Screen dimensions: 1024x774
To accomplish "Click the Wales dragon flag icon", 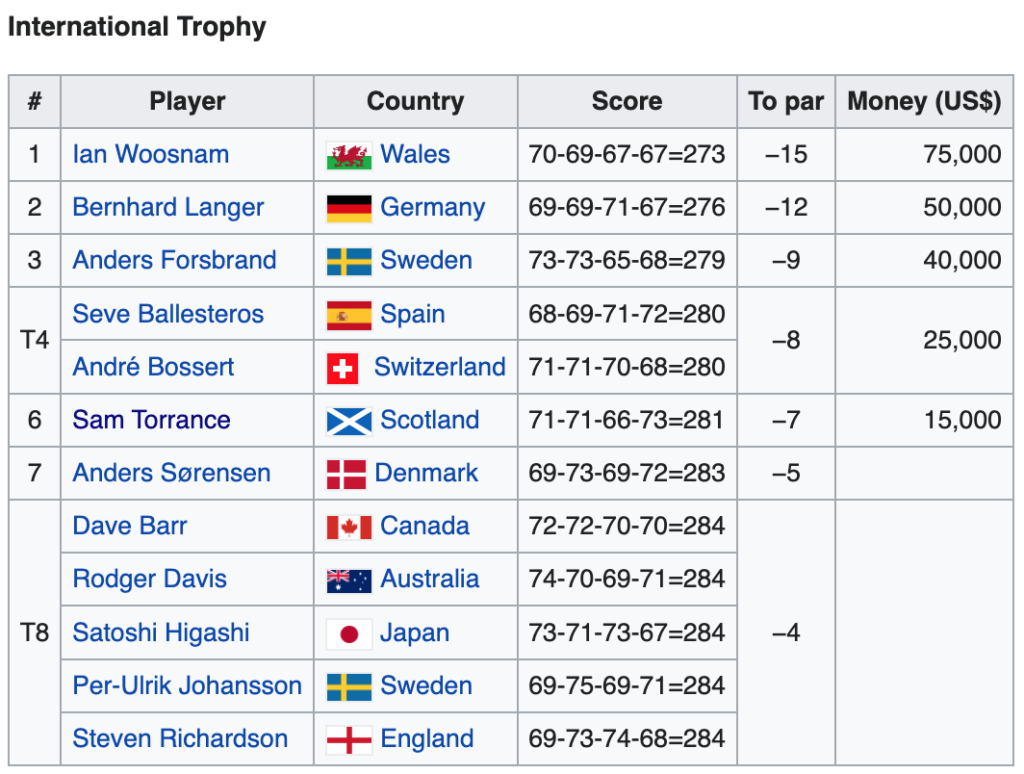I will click(x=349, y=156).
